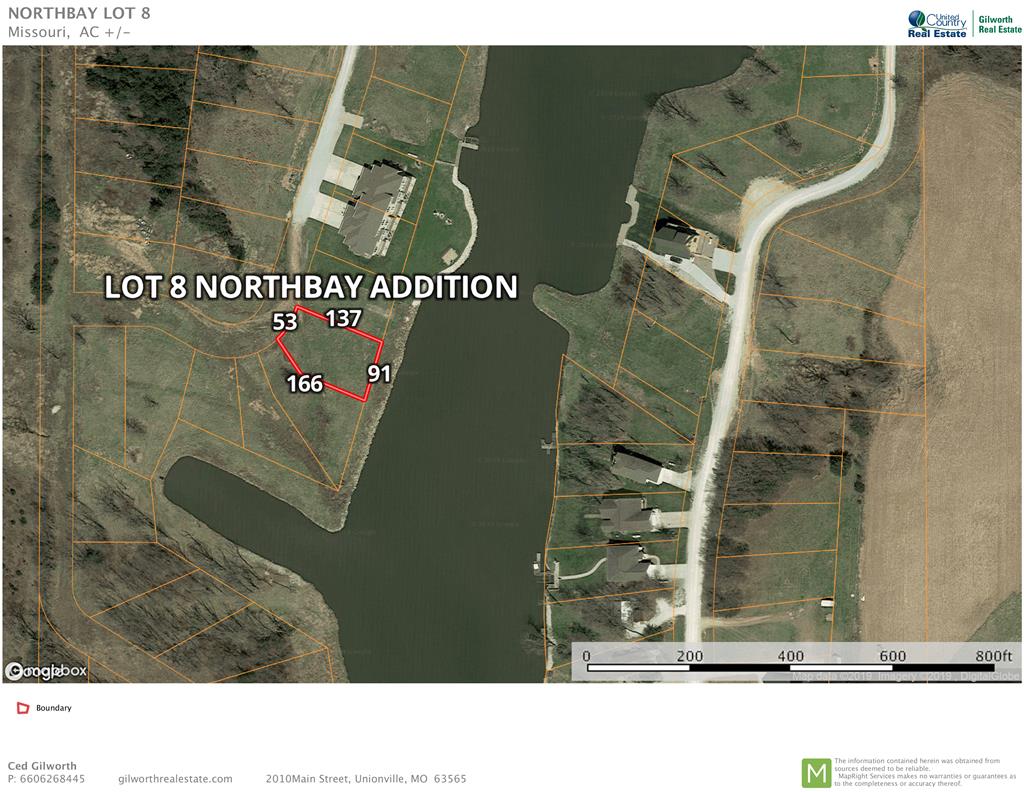Viewport: 1024px width, 792px height.
Task: Click the 137 boundary length label
Action: pos(344,318)
